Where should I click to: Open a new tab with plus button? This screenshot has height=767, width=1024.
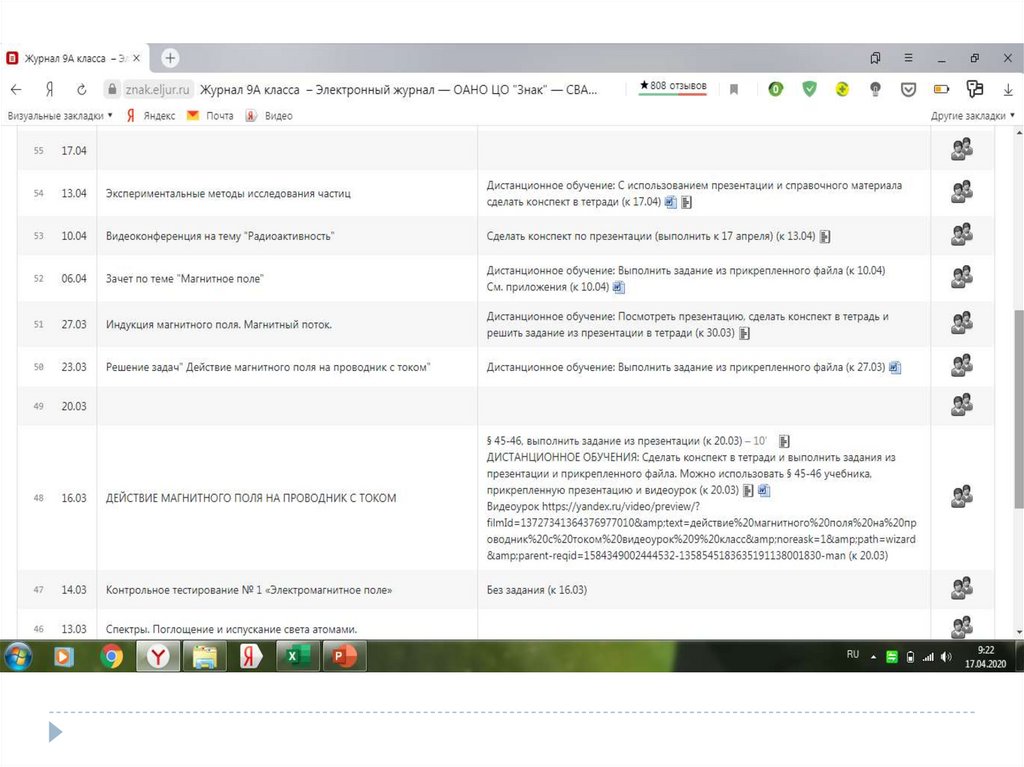pyautogui.click(x=171, y=58)
